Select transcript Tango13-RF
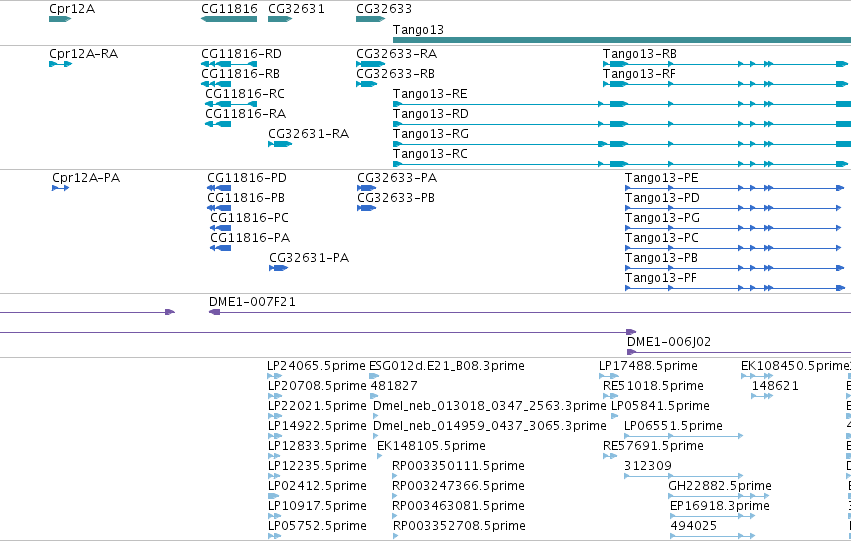The width and height of the screenshot is (851, 541). [639, 74]
